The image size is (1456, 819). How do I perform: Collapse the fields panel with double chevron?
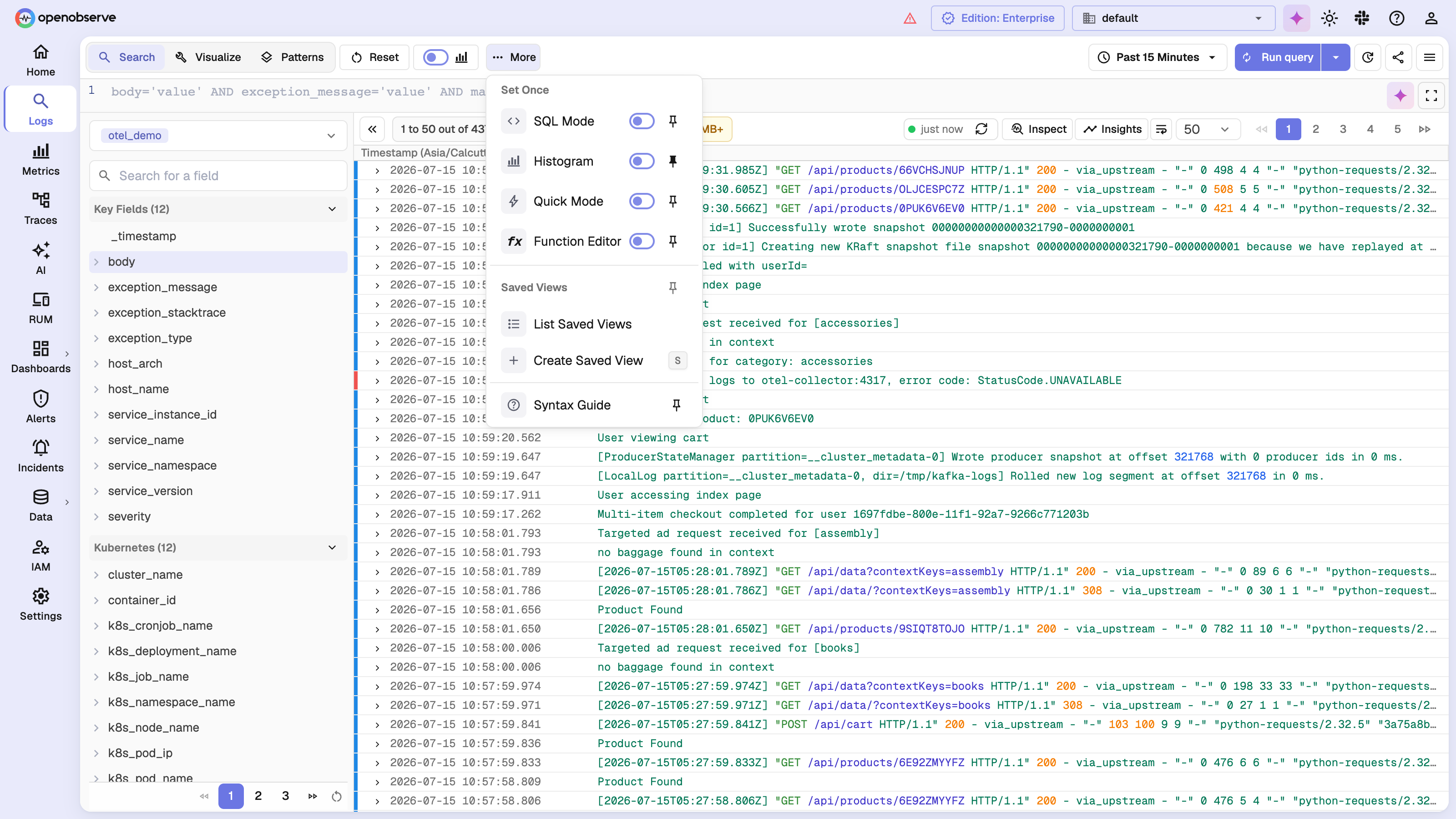point(372,129)
